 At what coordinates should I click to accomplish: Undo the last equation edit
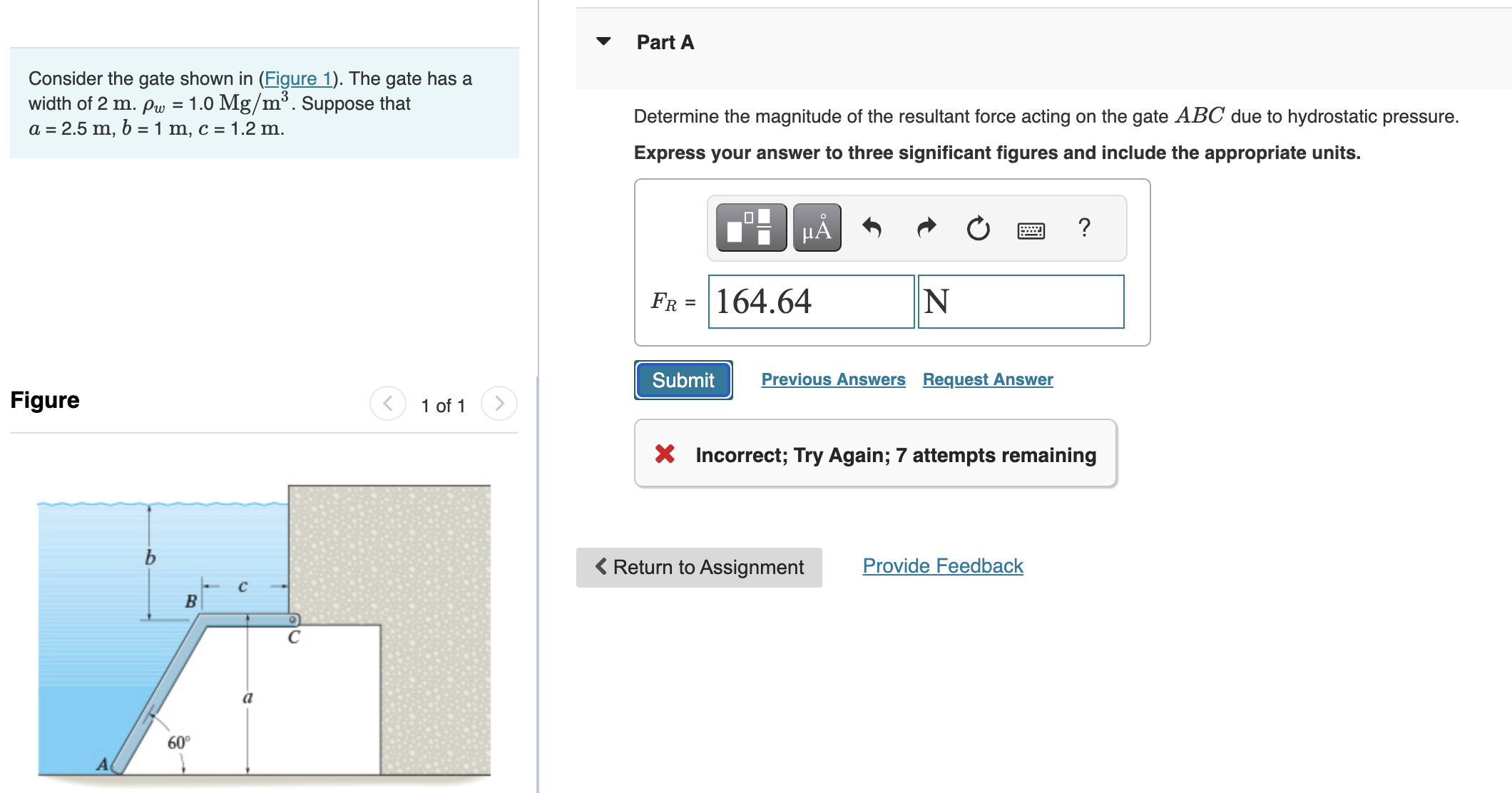[x=873, y=228]
